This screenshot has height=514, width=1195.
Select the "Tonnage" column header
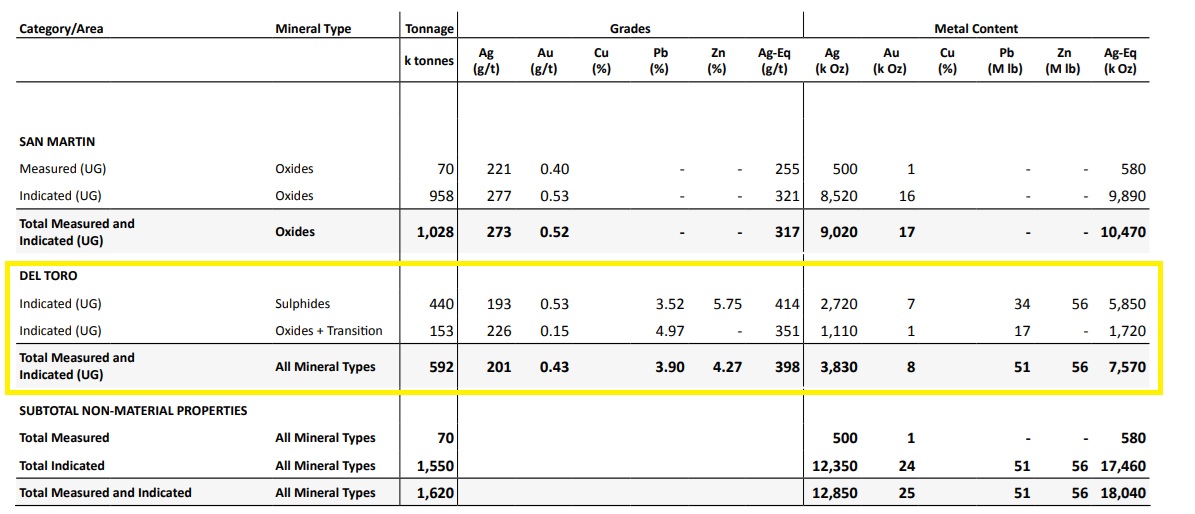click(429, 29)
